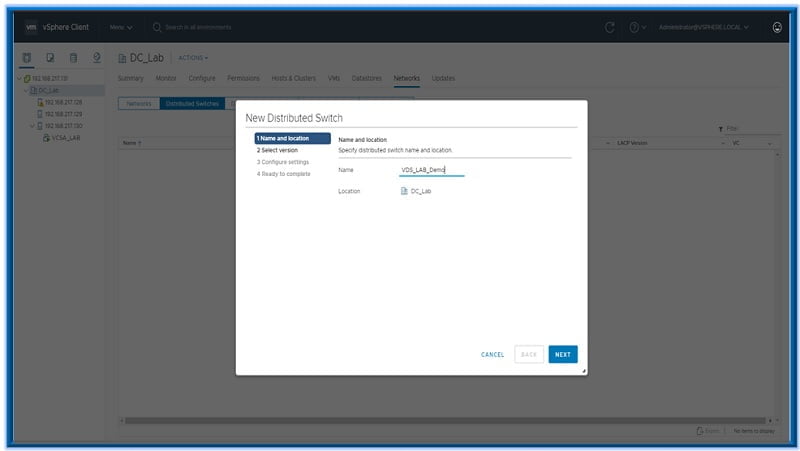Viewport: 800px width, 451px height.
Task: Collapse the DC_Lab datacenter tree node
Action: click(x=26, y=90)
